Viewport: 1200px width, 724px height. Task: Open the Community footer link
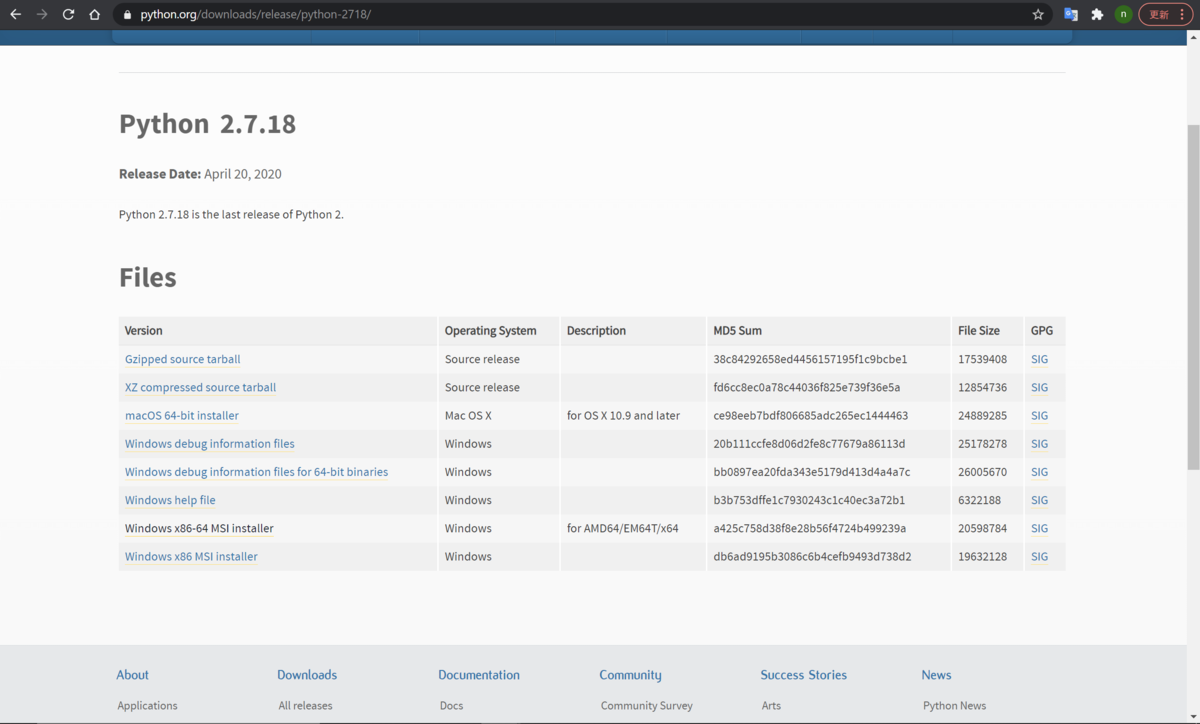pos(630,675)
